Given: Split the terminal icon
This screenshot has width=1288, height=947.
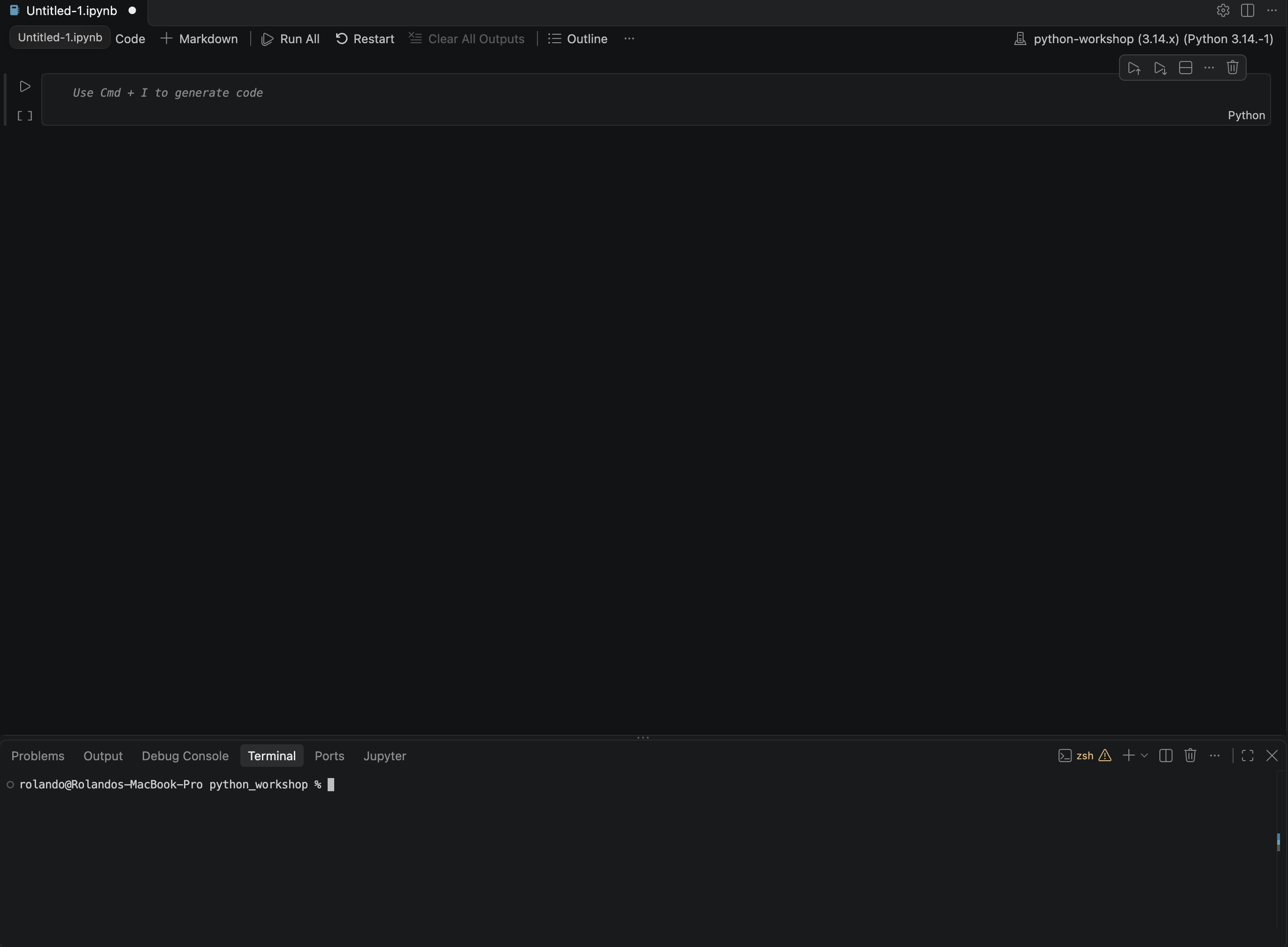Looking at the screenshot, I should [1165, 756].
